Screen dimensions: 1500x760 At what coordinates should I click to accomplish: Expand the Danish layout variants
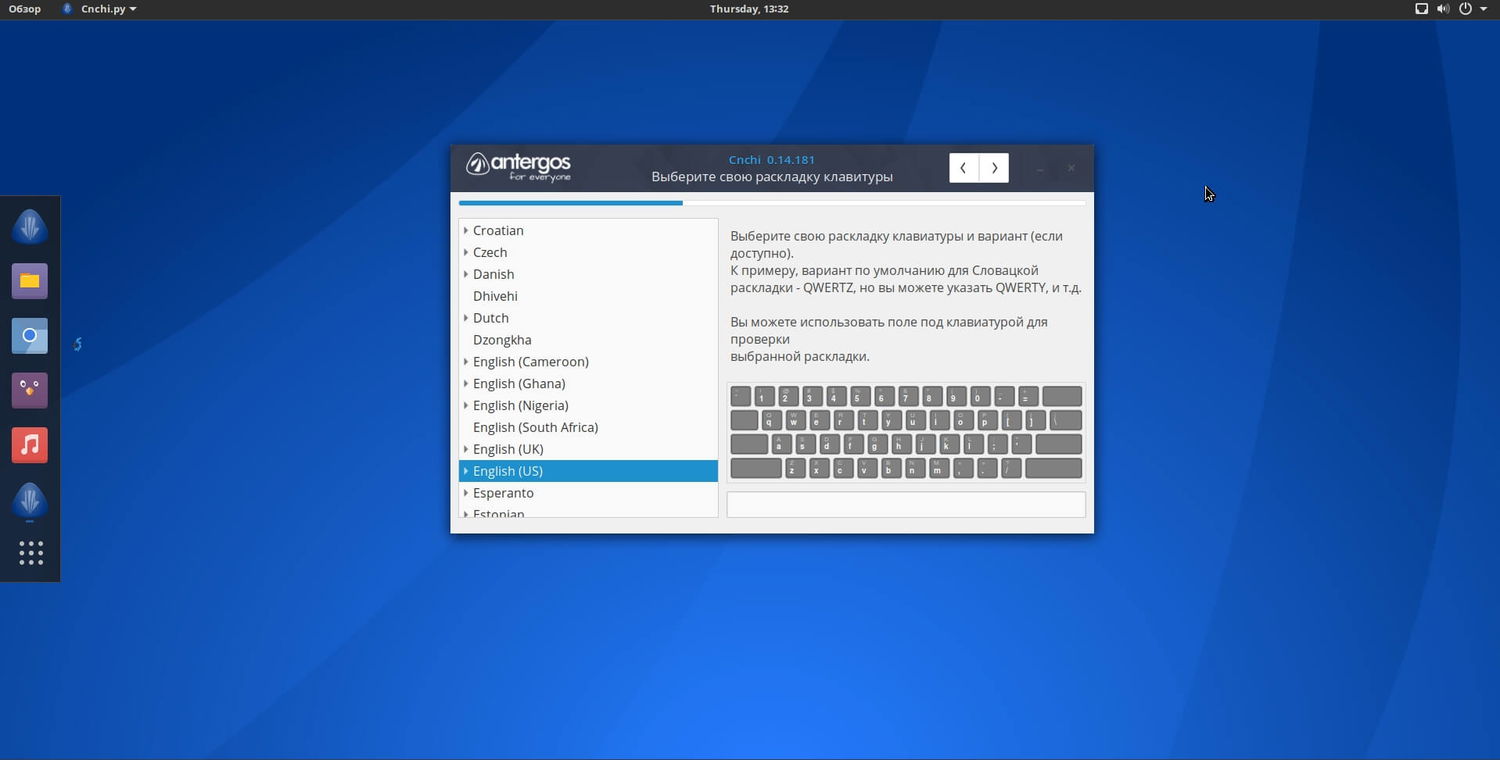pyautogui.click(x=466, y=274)
